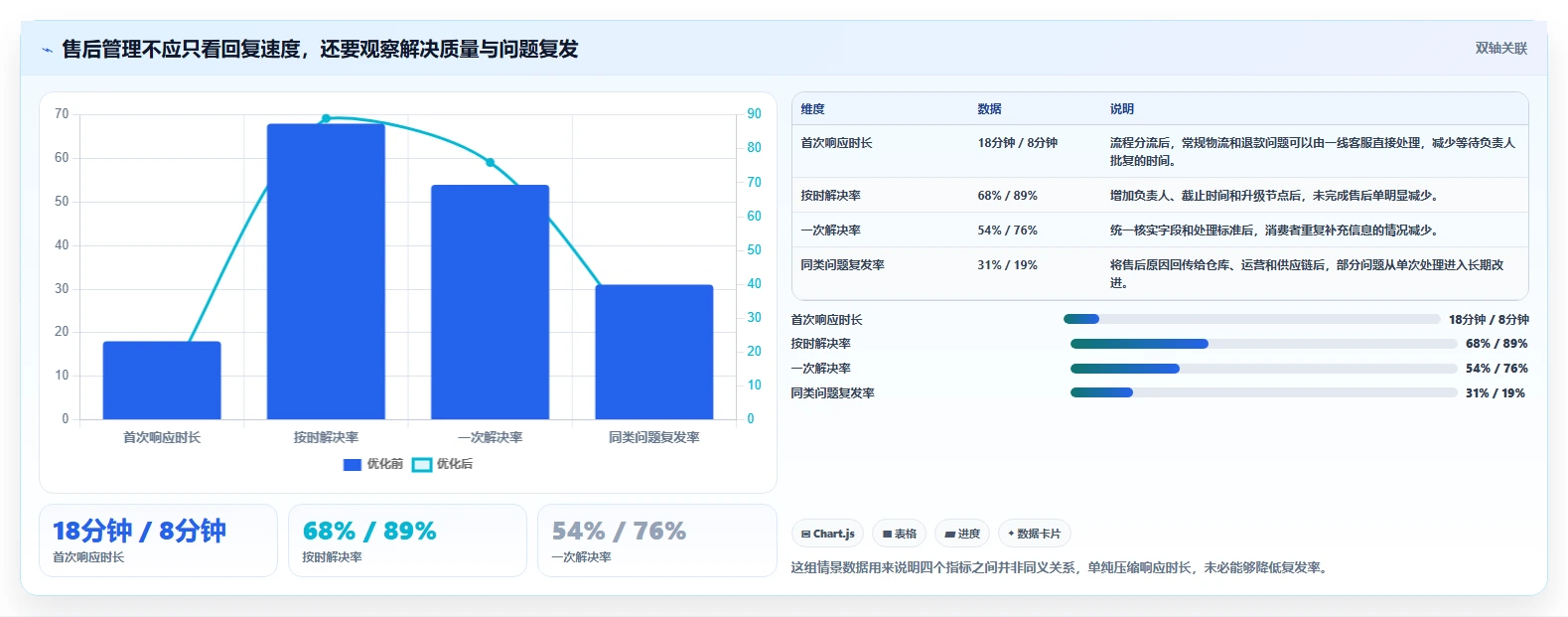Click x-axis label 首次响应时长 under the chart

pos(162,437)
